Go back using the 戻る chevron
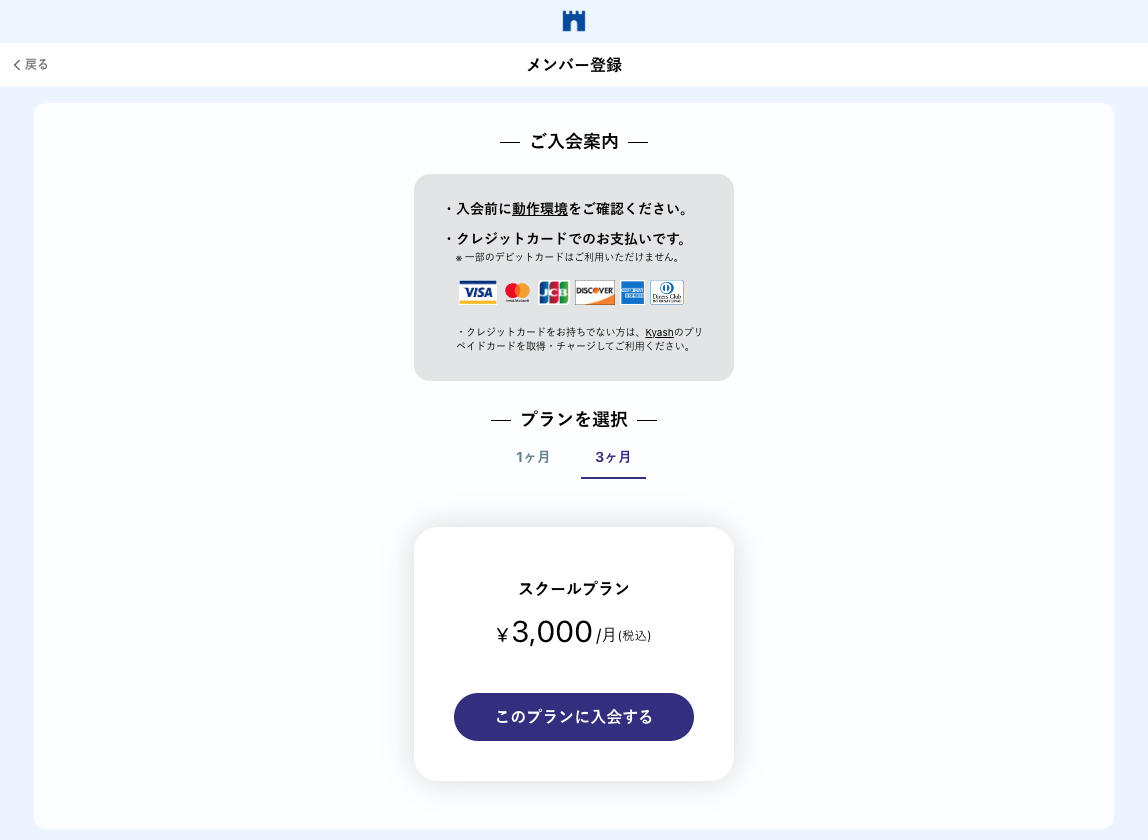Image resolution: width=1148 pixels, height=840 pixels. coord(30,65)
